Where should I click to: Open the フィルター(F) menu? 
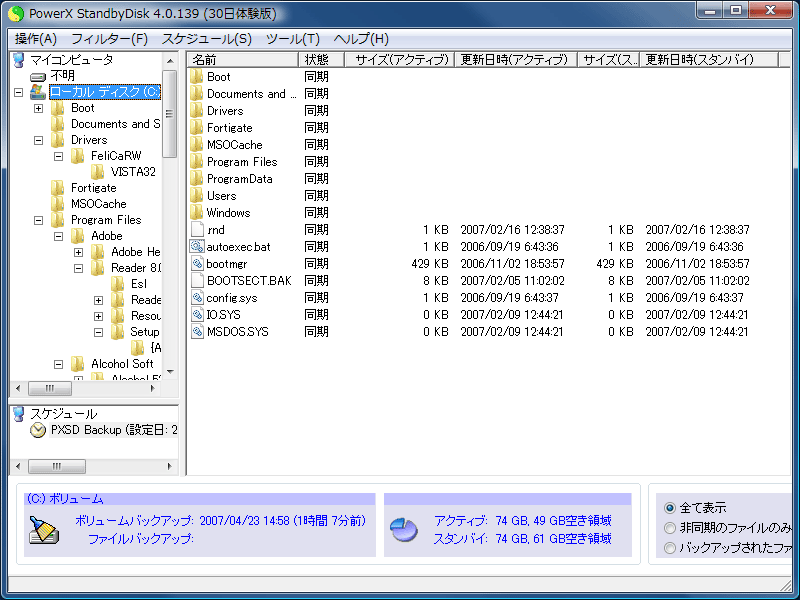click(109, 39)
